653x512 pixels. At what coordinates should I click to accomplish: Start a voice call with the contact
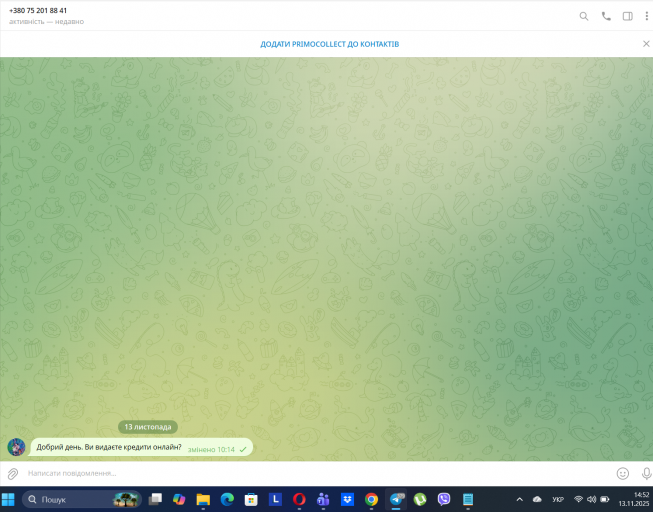pyautogui.click(x=606, y=16)
